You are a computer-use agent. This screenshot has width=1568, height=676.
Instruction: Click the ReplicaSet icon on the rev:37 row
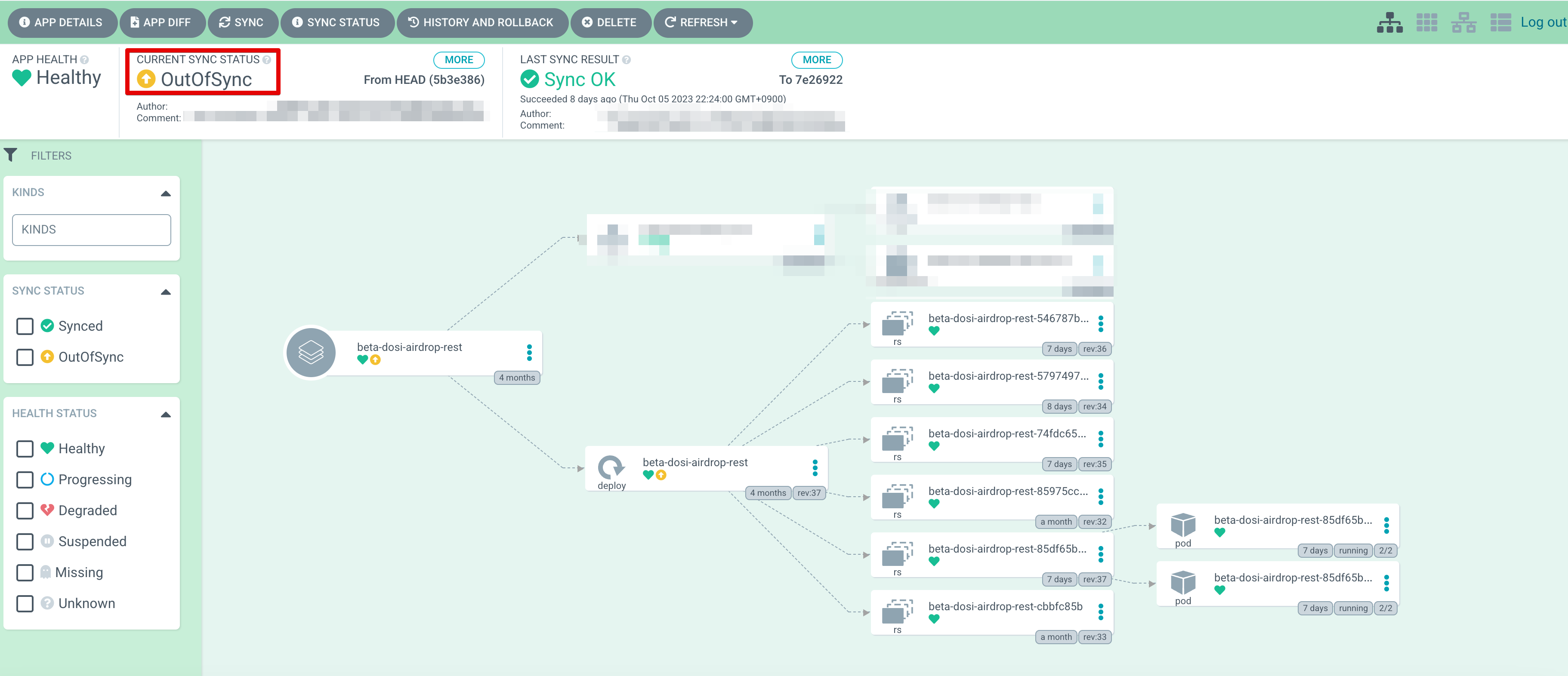[x=897, y=554]
